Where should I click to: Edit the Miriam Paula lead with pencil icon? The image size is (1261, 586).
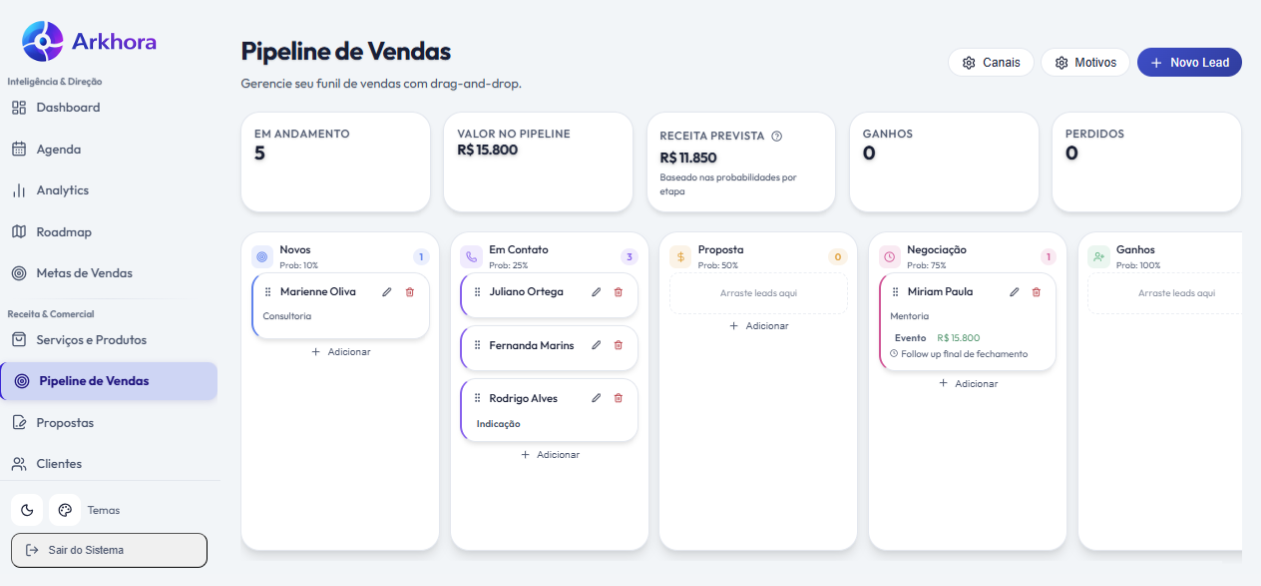point(1014,292)
